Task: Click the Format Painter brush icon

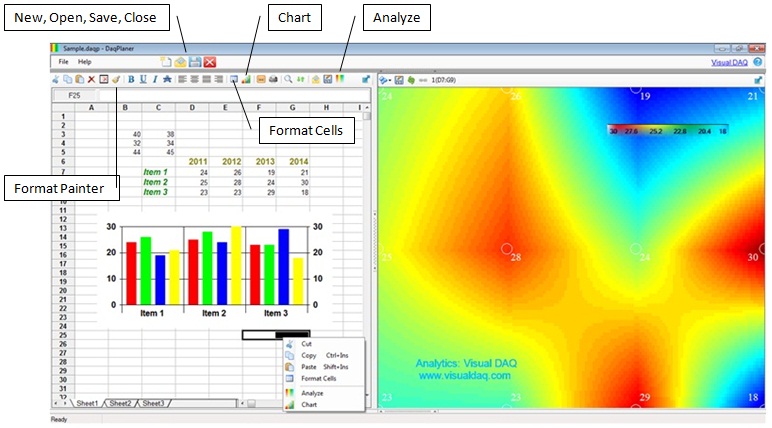Action: click(x=115, y=79)
